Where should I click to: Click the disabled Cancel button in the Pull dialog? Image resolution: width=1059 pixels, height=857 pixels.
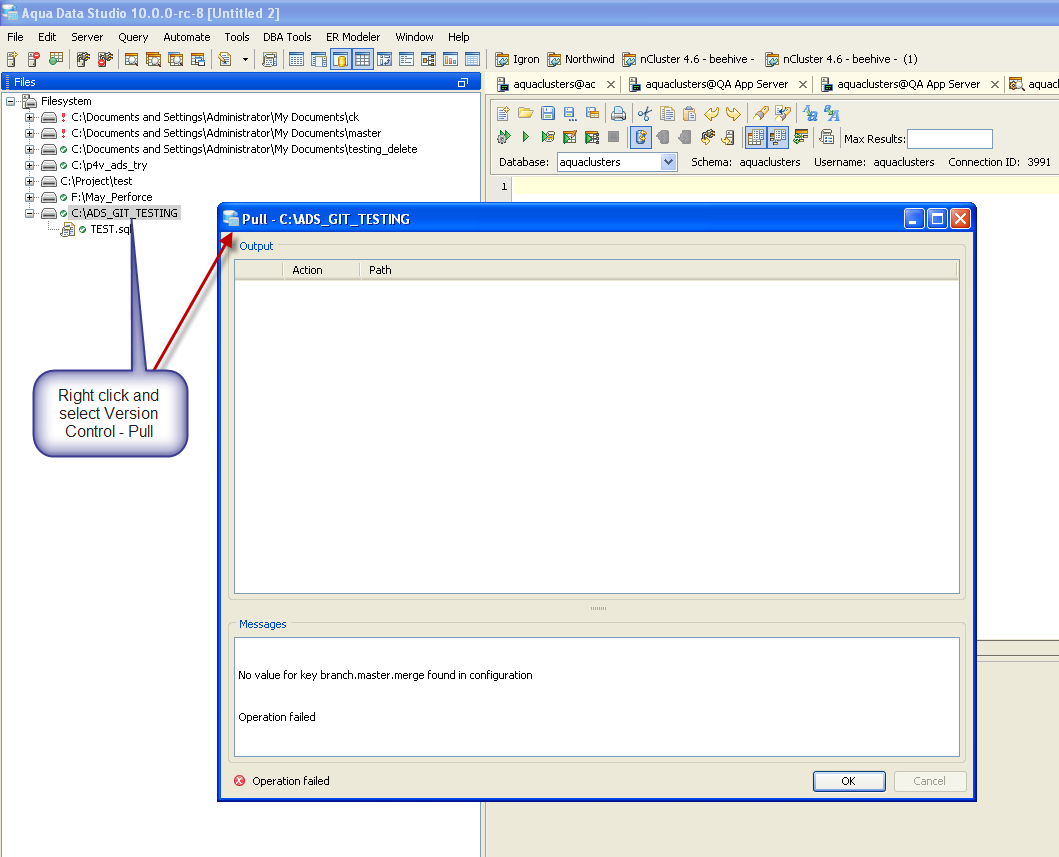click(x=930, y=781)
